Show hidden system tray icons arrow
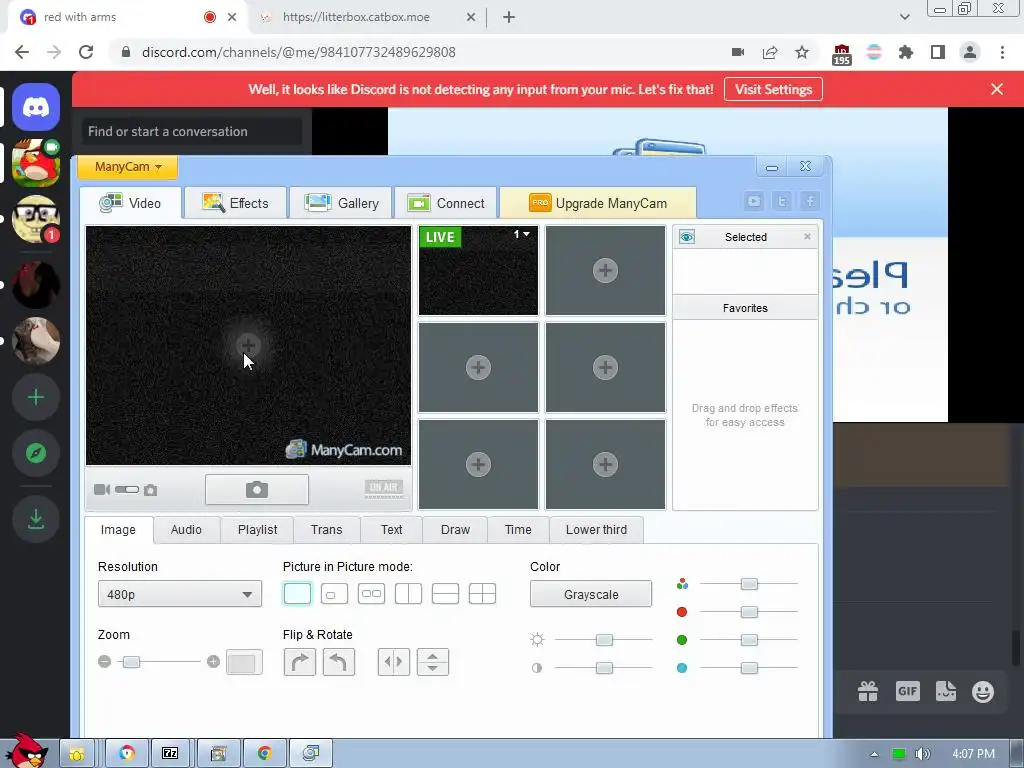Viewport: 1024px width, 768px height. coord(874,754)
